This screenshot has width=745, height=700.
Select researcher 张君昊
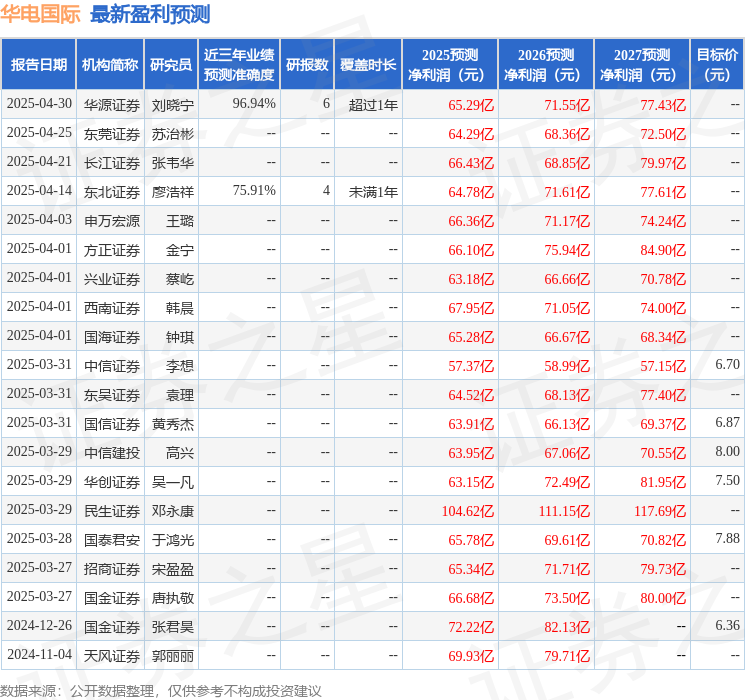[x=173, y=627]
